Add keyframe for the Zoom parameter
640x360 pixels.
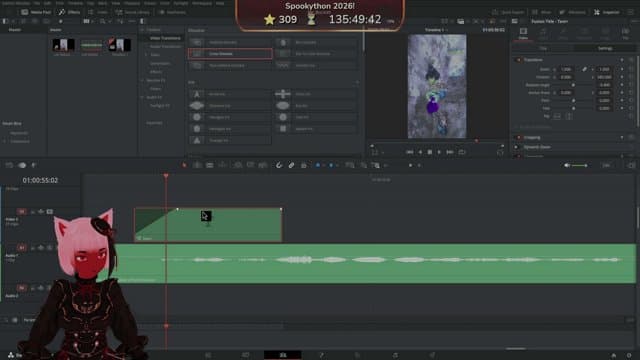tap(622, 69)
